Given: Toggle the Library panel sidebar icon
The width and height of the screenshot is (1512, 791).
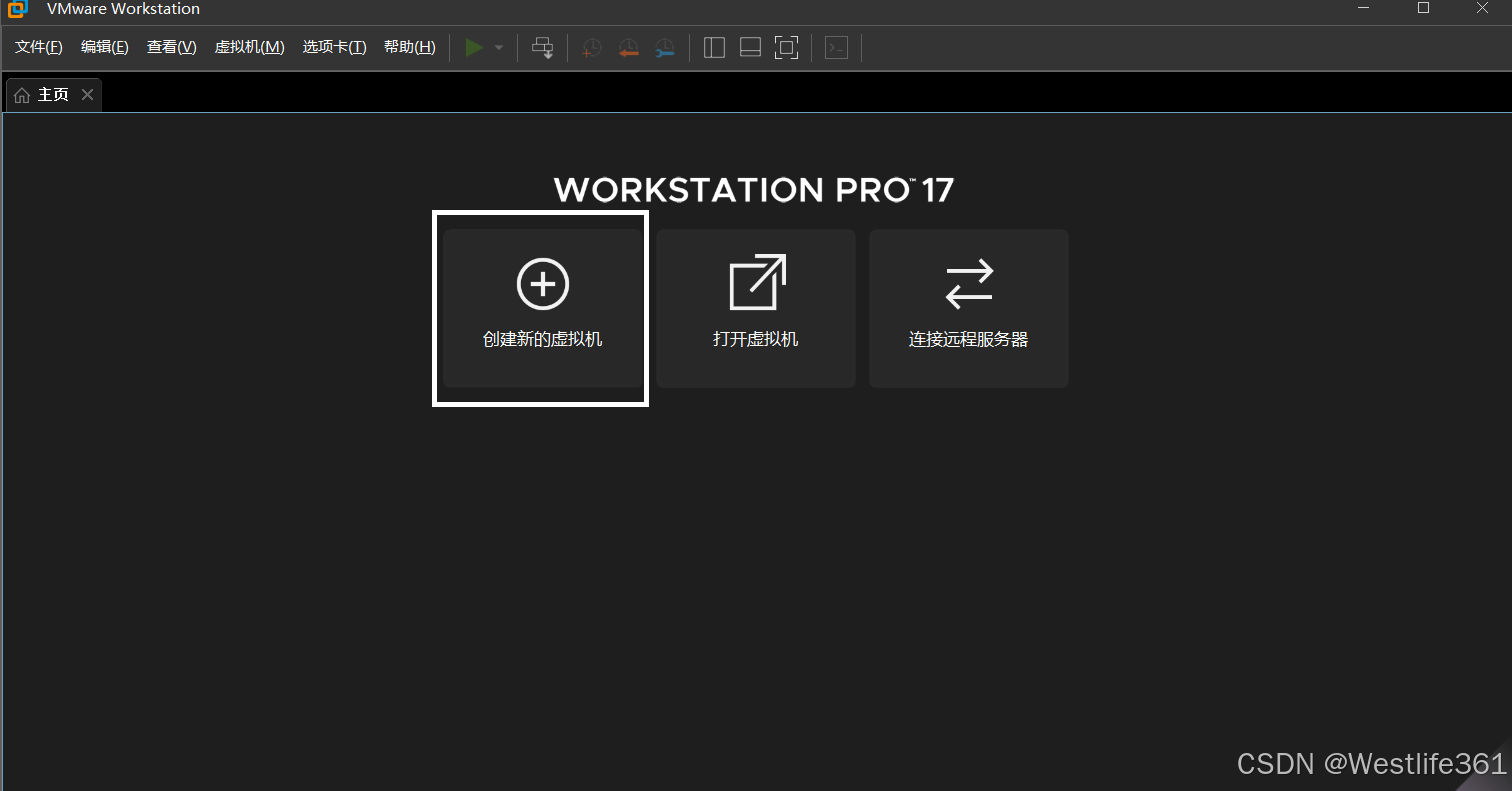Looking at the screenshot, I should coord(714,47).
